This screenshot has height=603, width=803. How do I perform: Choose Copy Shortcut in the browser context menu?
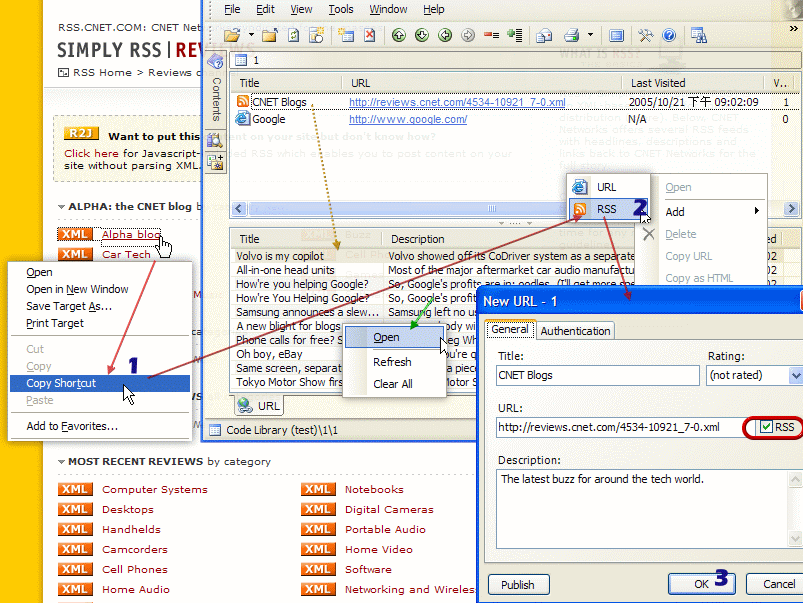100,383
